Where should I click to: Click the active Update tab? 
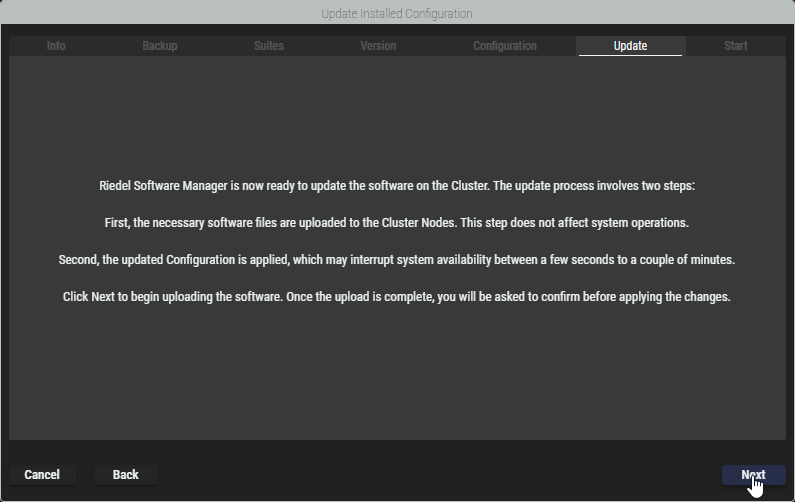[630, 46]
